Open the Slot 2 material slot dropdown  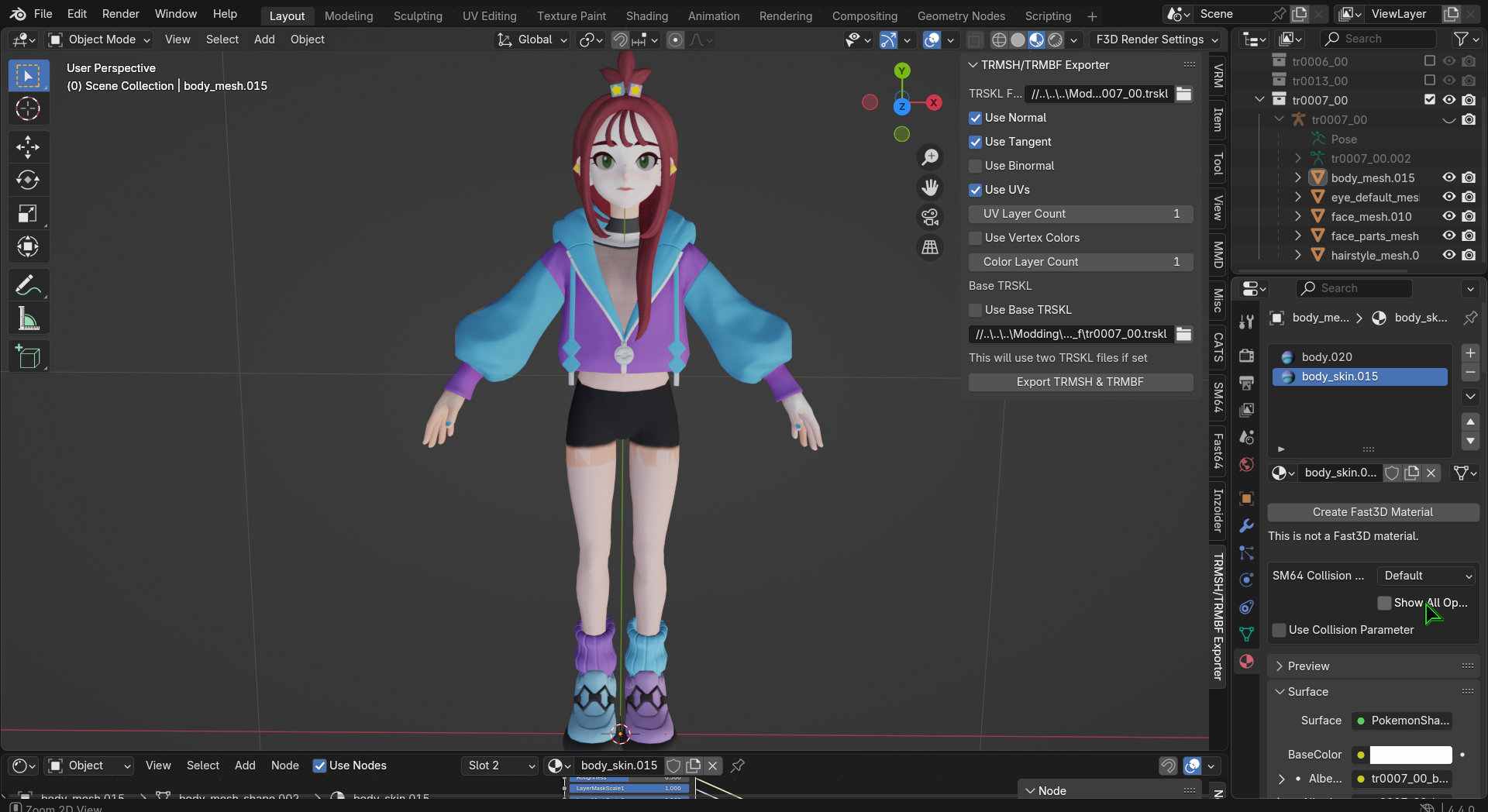click(x=501, y=766)
